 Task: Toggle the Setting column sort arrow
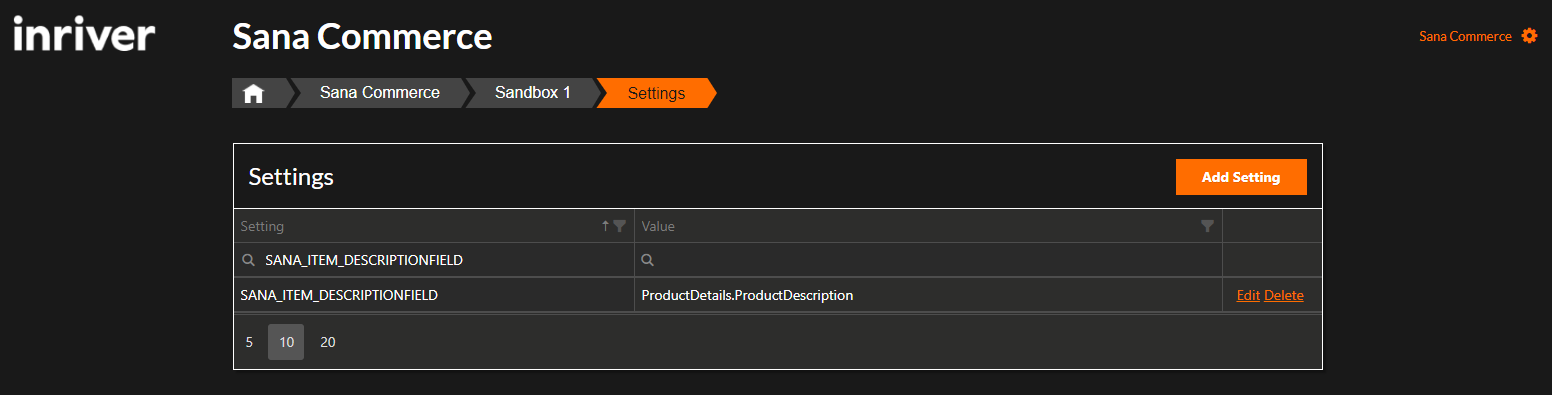[605, 226]
